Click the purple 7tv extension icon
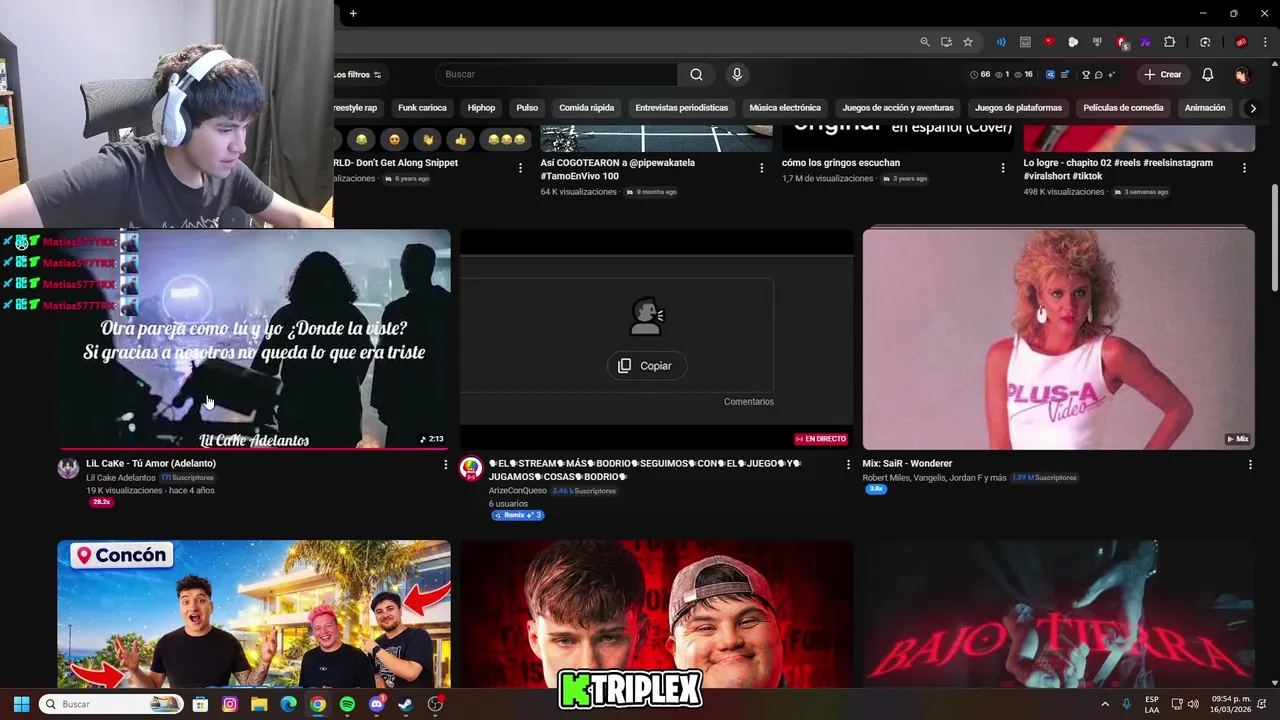Image resolution: width=1280 pixels, height=720 pixels. (1145, 42)
